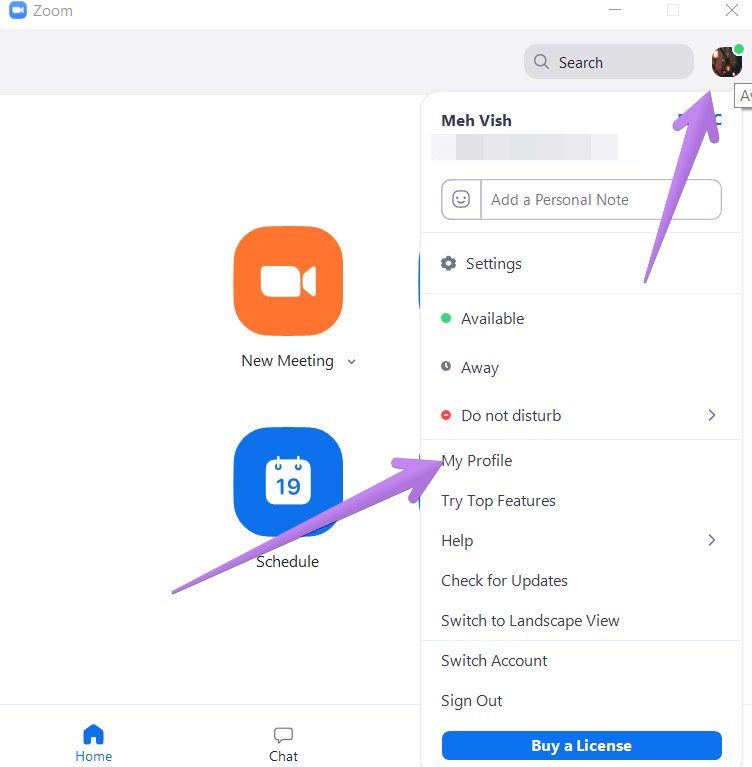The width and height of the screenshot is (752, 767).
Task: Go to the Home tab
Action: point(93,744)
